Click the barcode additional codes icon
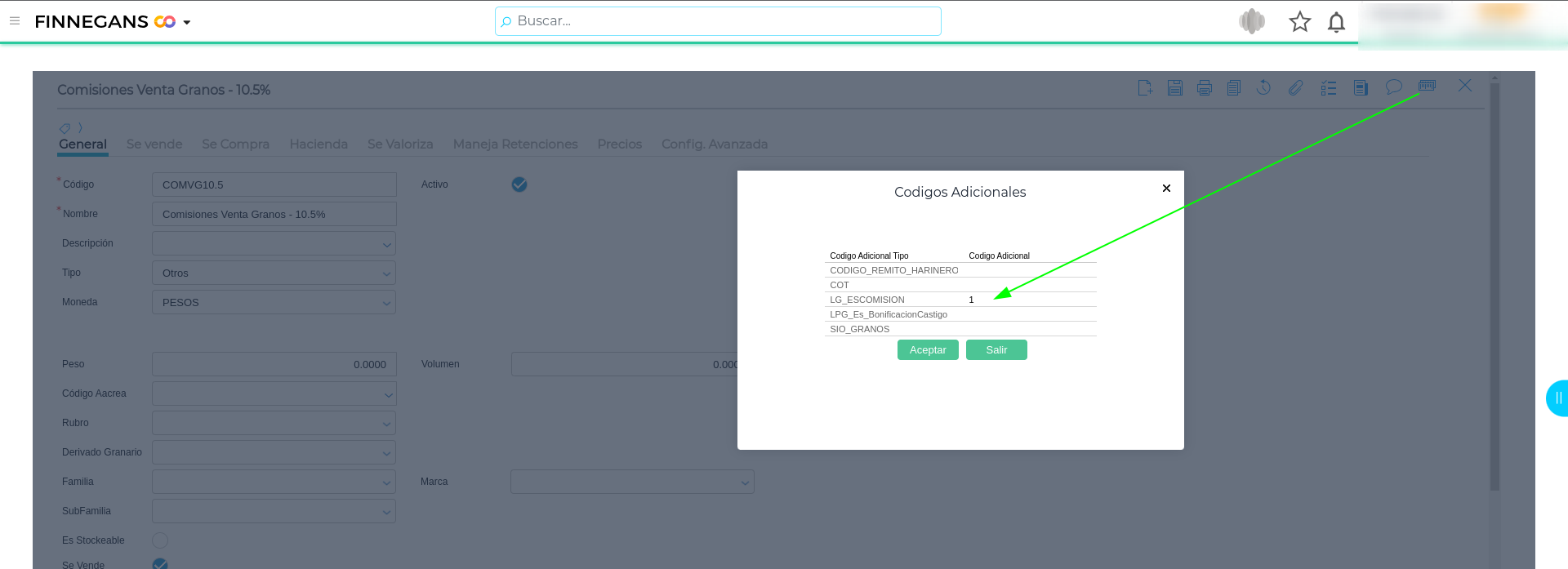The width and height of the screenshot is (1568, 569). click(1427, 86)
